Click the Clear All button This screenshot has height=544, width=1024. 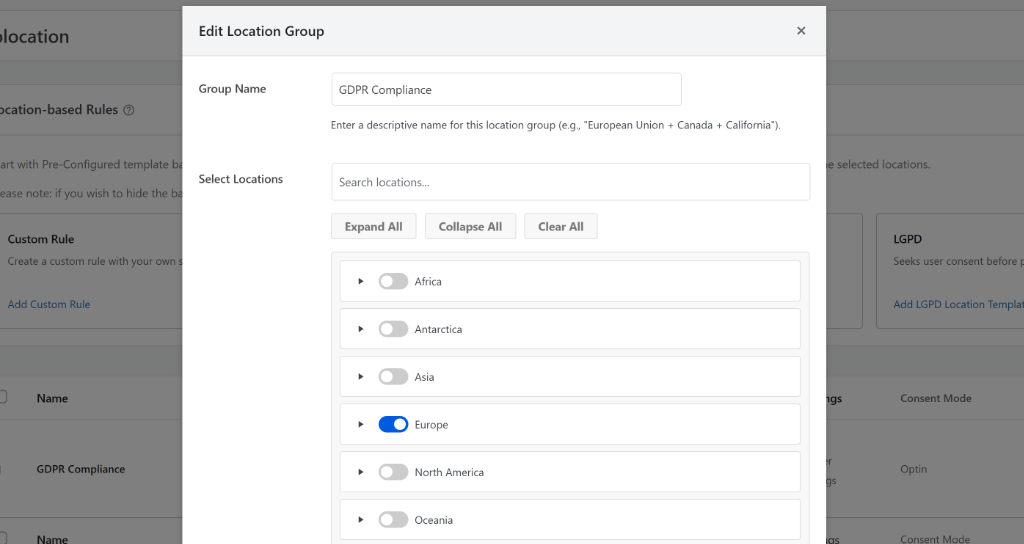click(560, 227)
